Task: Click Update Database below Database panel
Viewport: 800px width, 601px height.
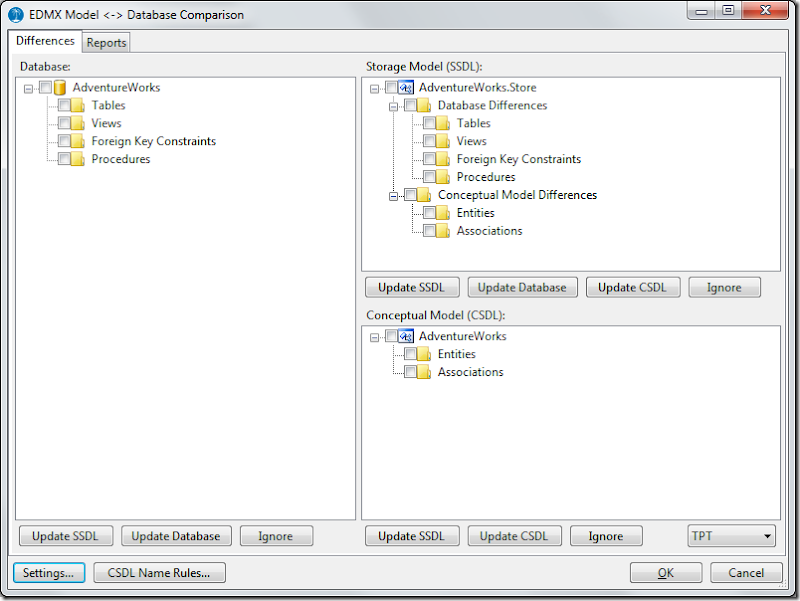Action: [x=176, y=536]
